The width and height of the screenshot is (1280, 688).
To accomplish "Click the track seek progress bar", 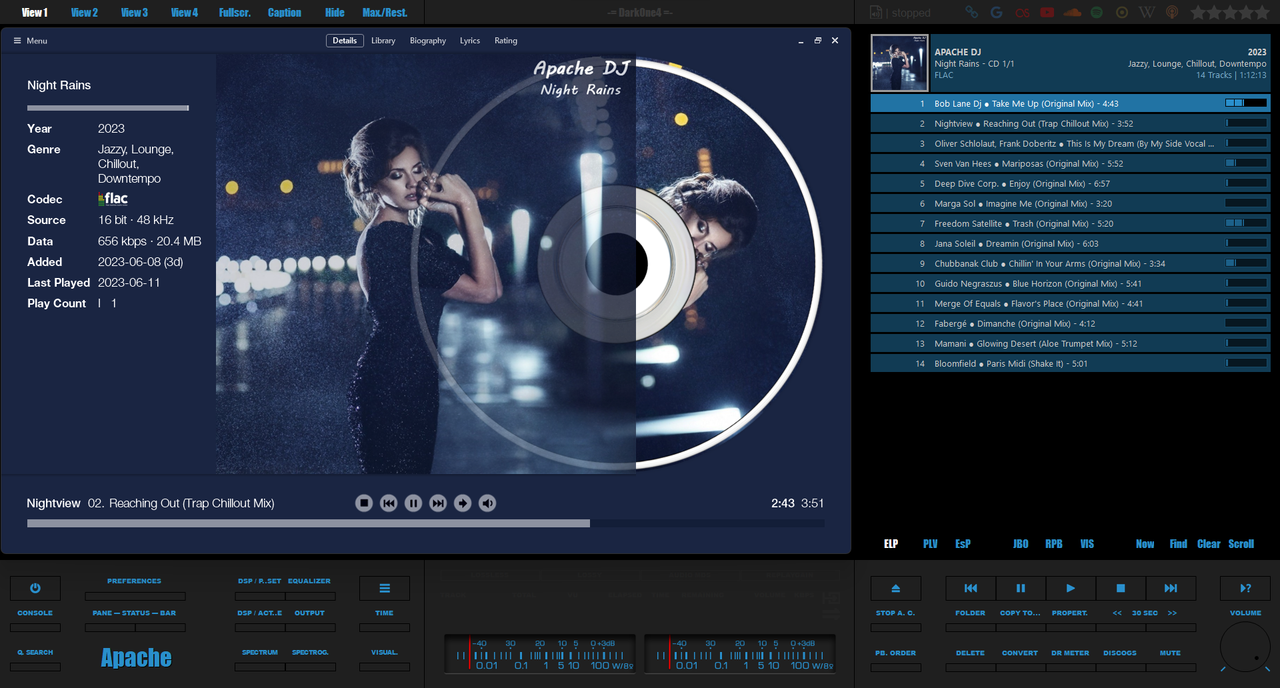I will [426, 523].
